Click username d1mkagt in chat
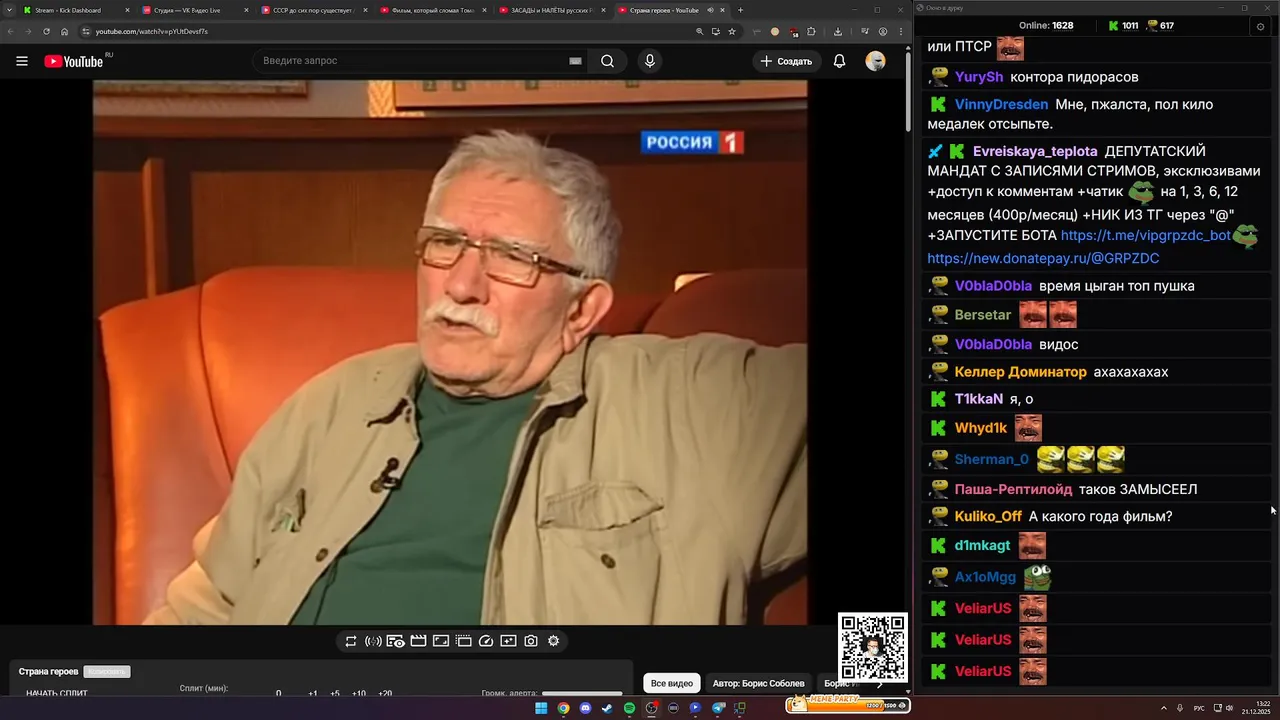The width and height of the screenshot is (1280, 720). (983, 545)
